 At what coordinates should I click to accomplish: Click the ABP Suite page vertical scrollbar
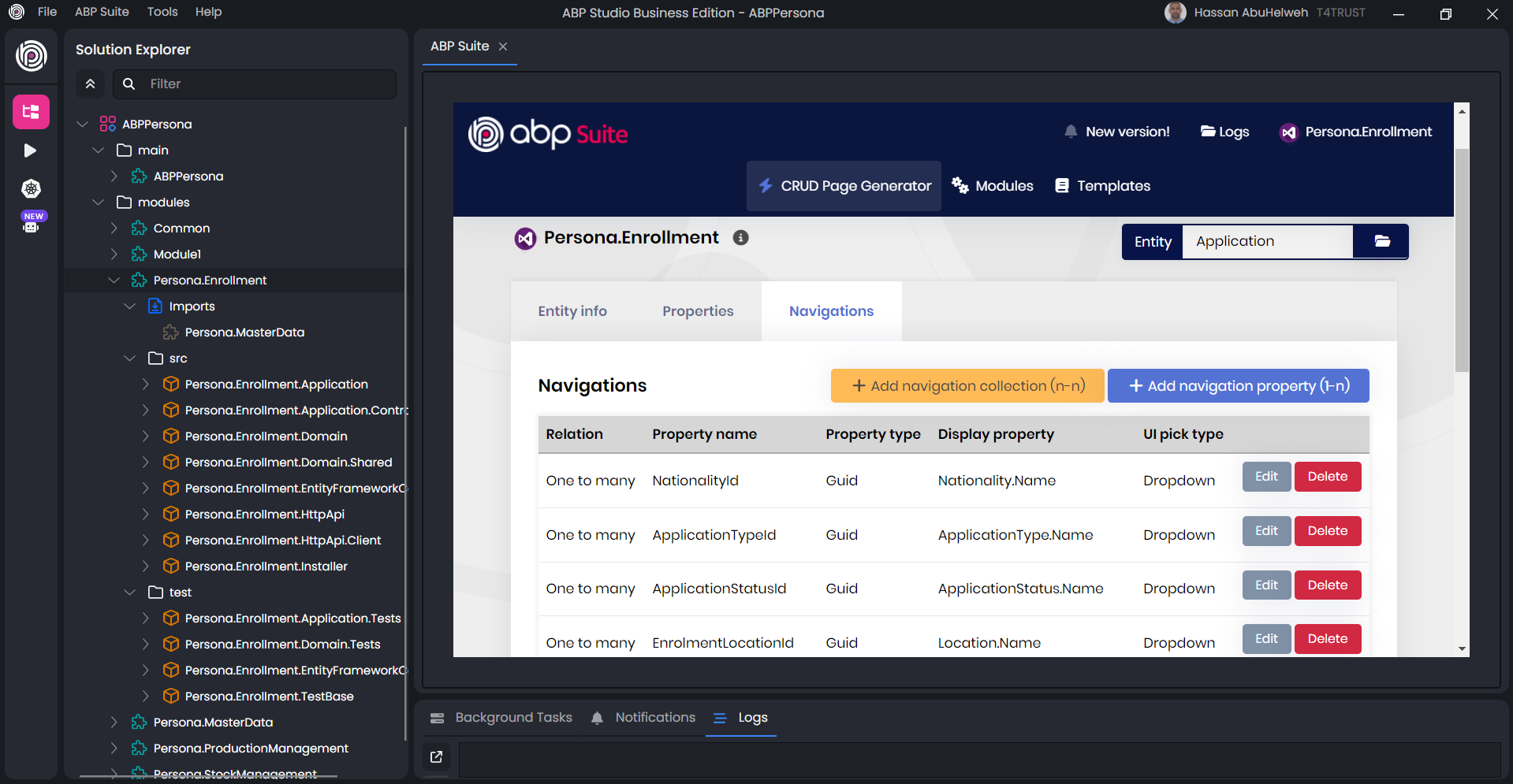1462,260
